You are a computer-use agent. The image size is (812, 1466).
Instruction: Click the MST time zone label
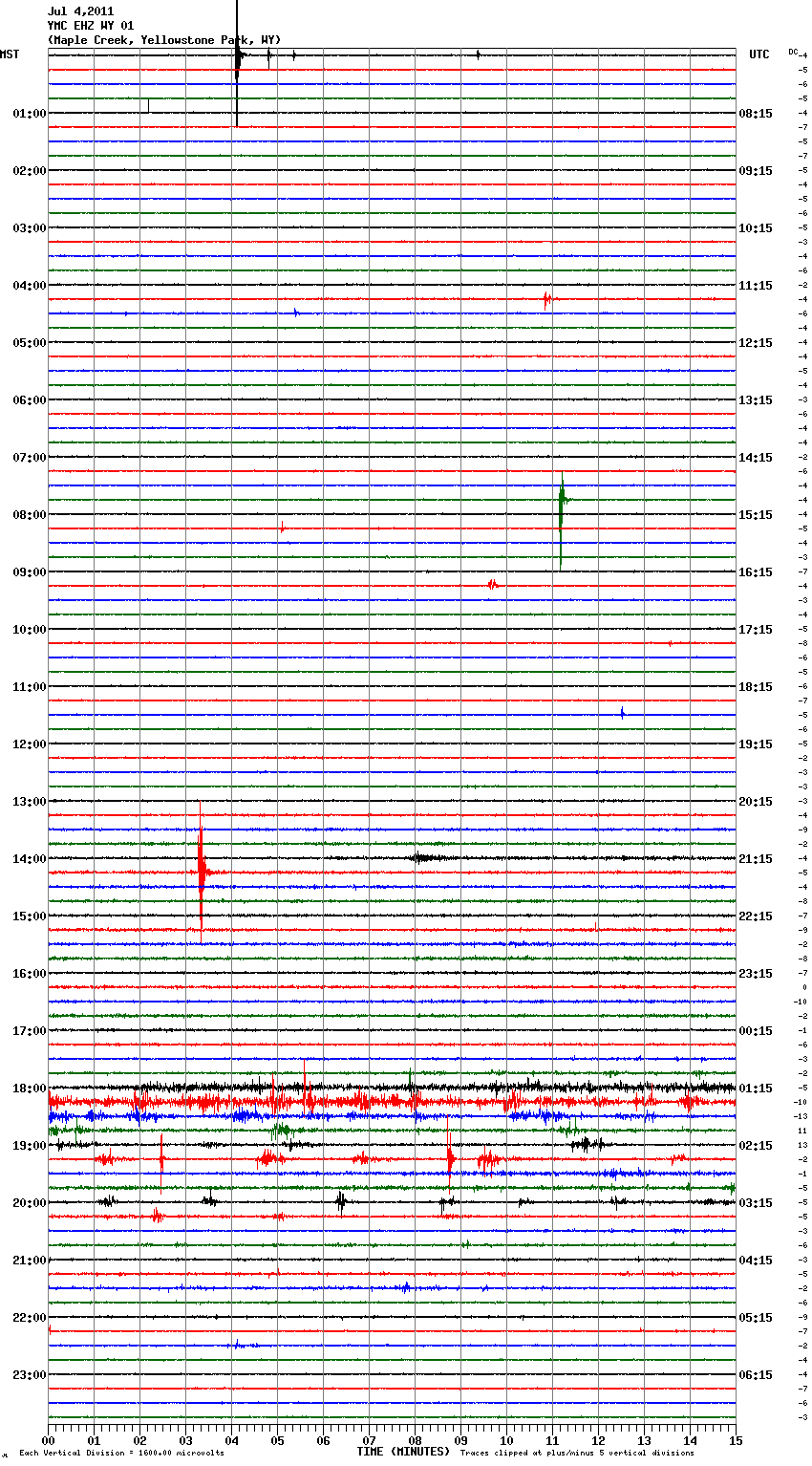(x=10, y=54)
